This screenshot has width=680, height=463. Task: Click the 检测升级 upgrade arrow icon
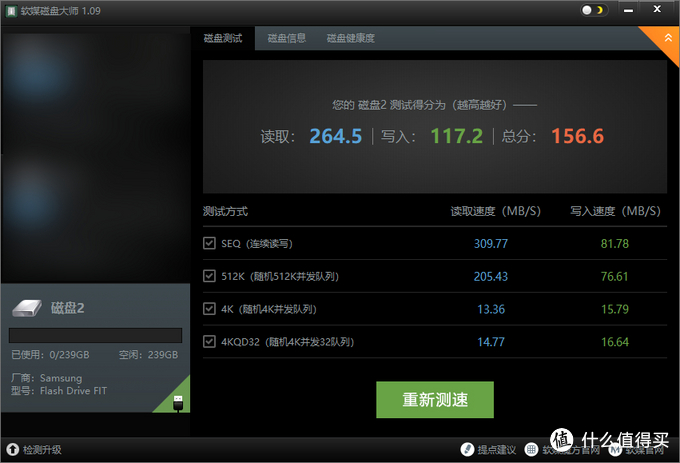coord(13,449)
